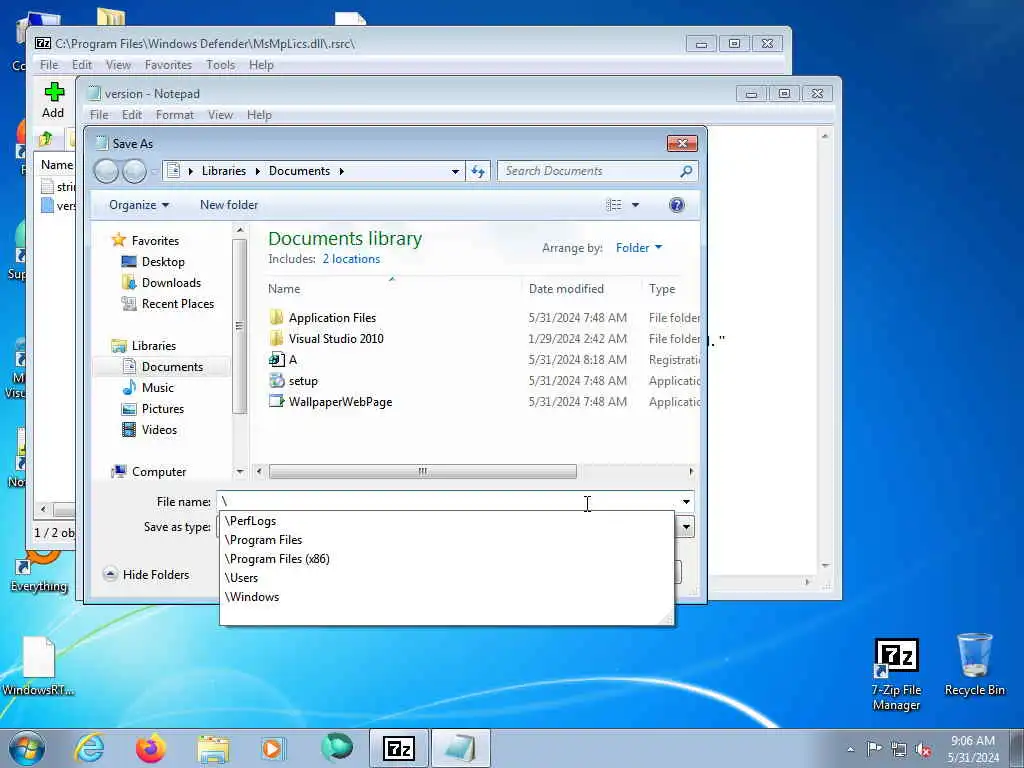
Task: Show hidden tray icons arrow
Action: click(x=850, y=749)
